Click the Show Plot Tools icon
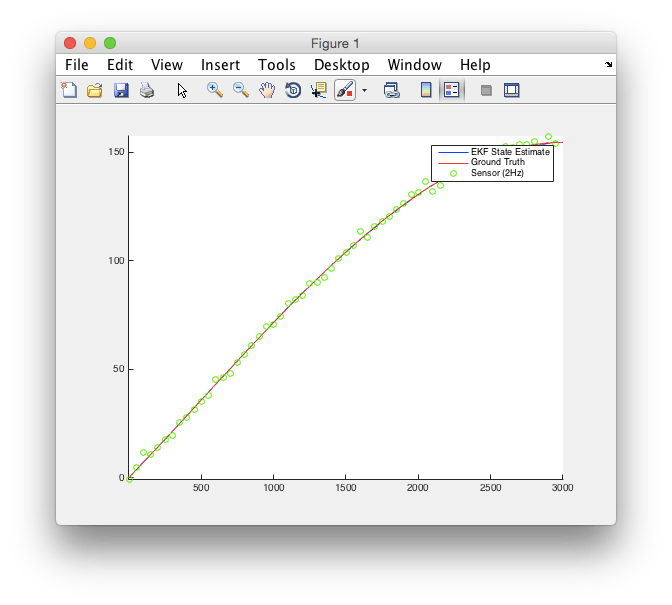This screenshot has width=672, height=605. tap(512, 90)
